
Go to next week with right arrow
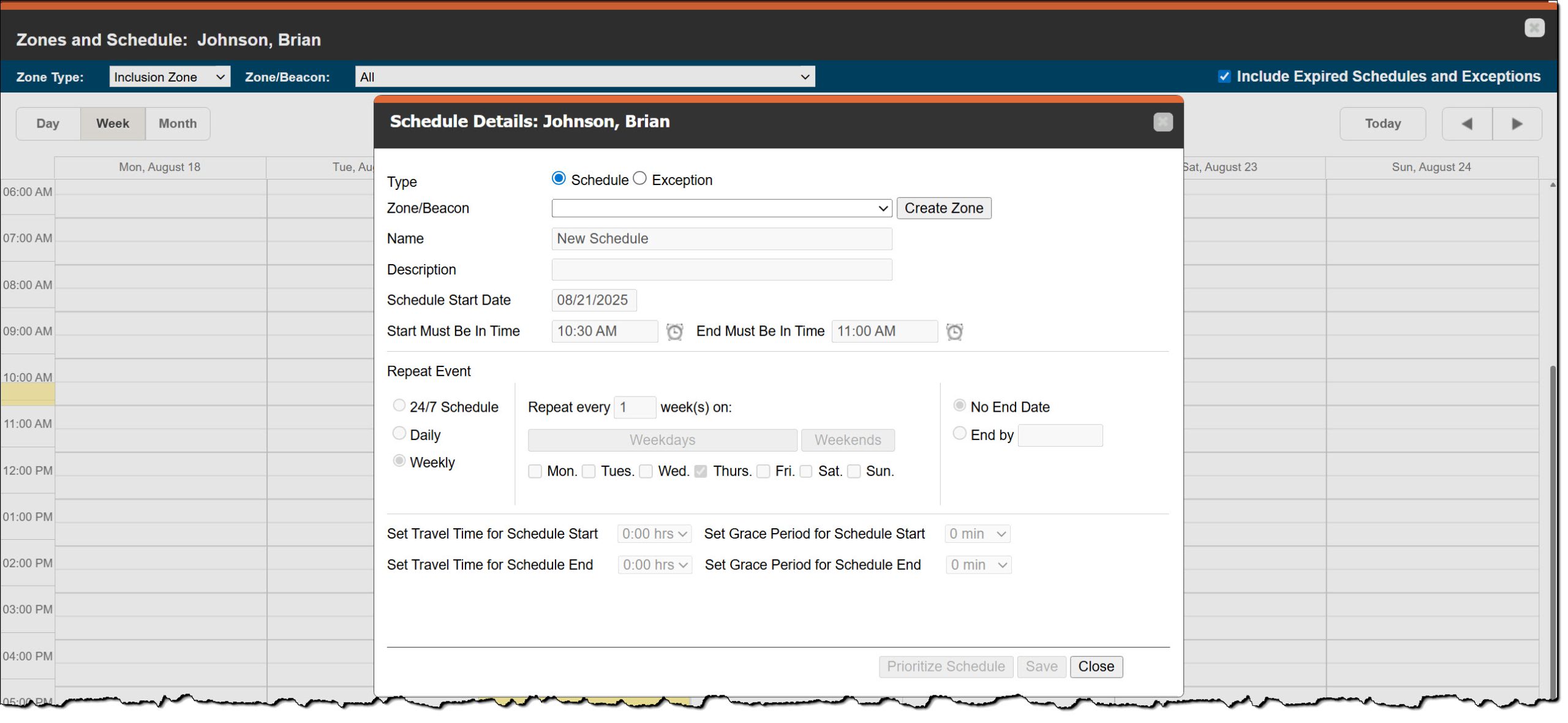pos(1517,124)
